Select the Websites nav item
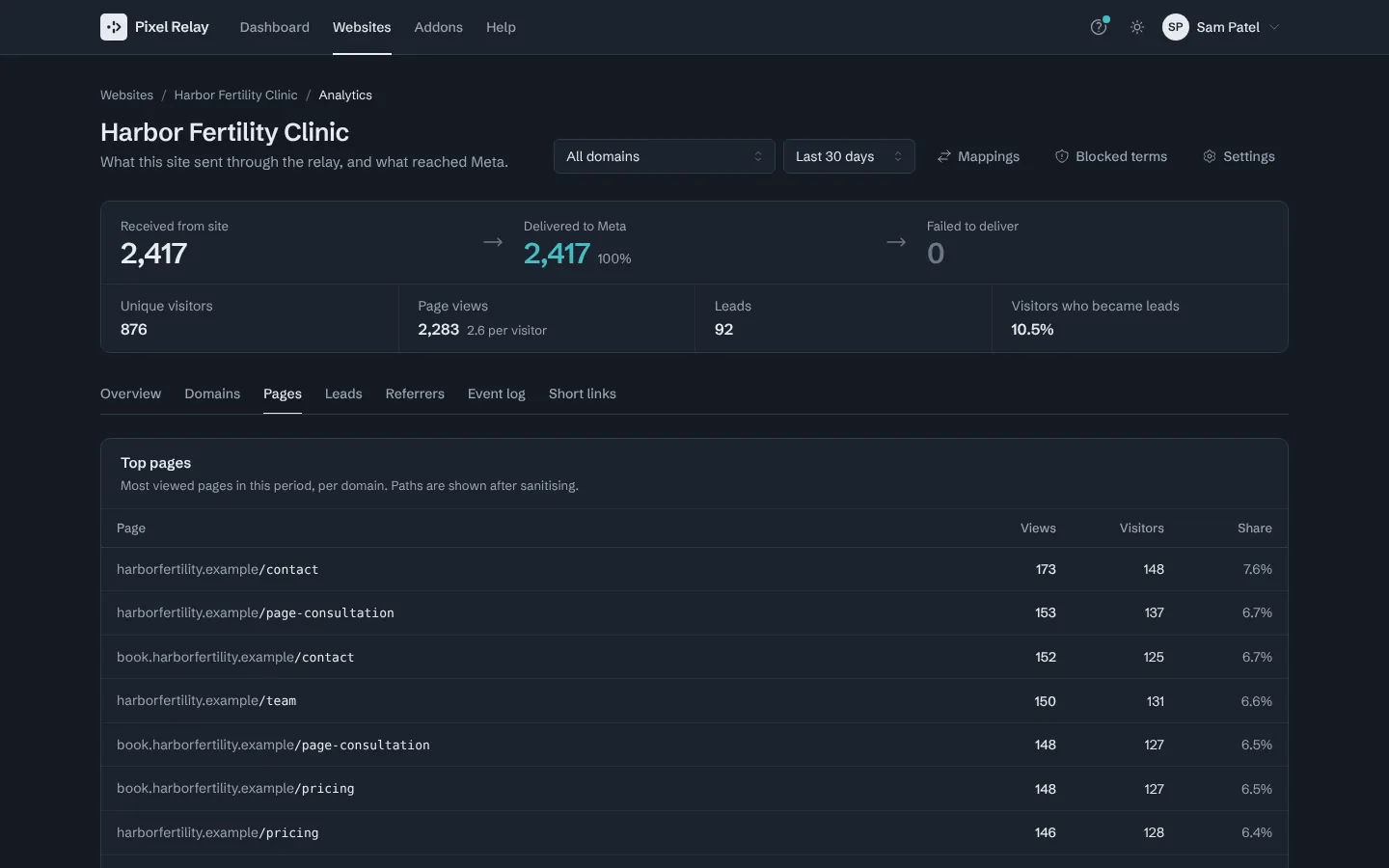The height and width of the screenshot is (868, 1389). click(x=362, y=27)
